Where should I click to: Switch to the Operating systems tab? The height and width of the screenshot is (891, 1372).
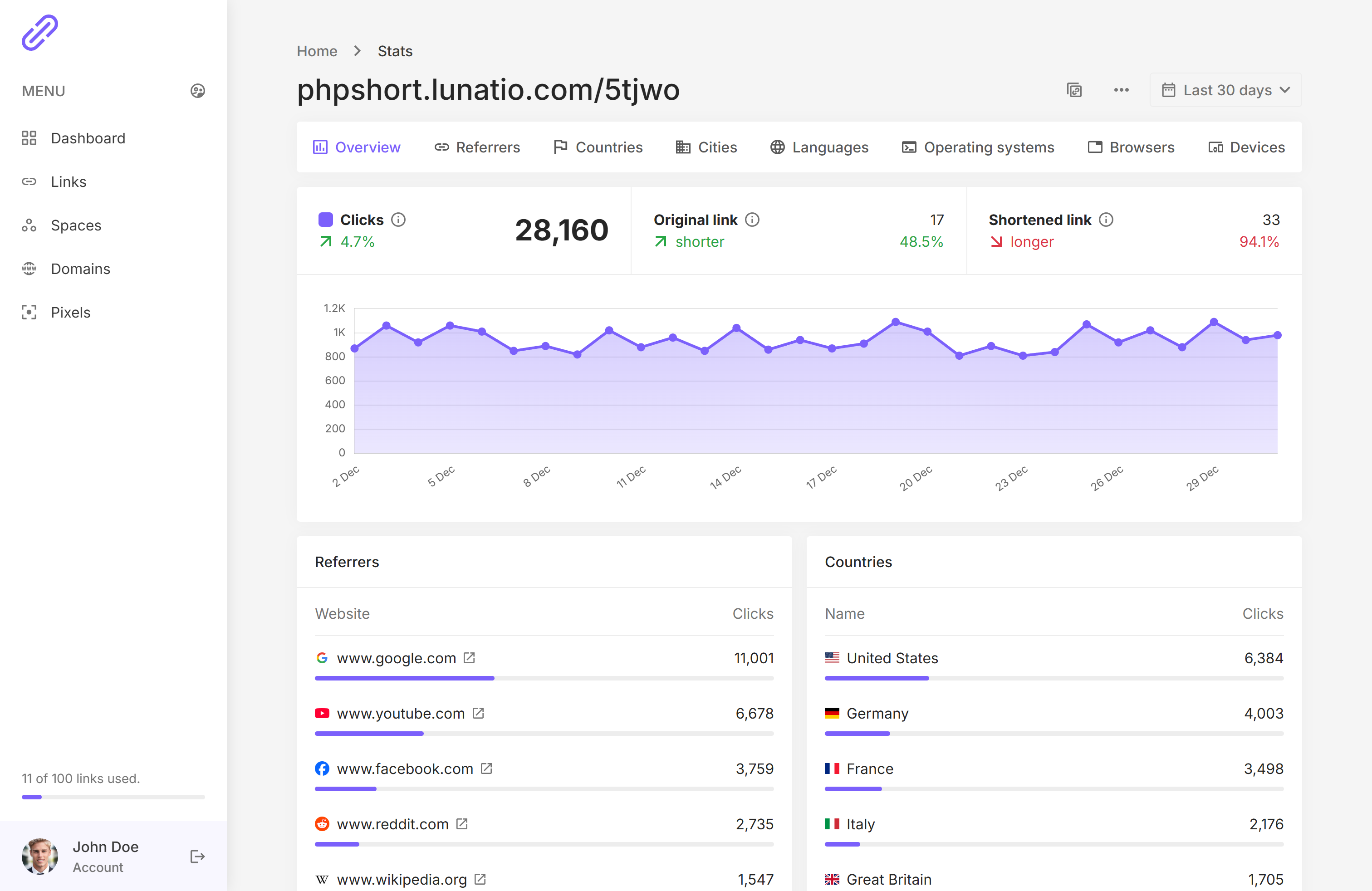(x=978, y=147)
